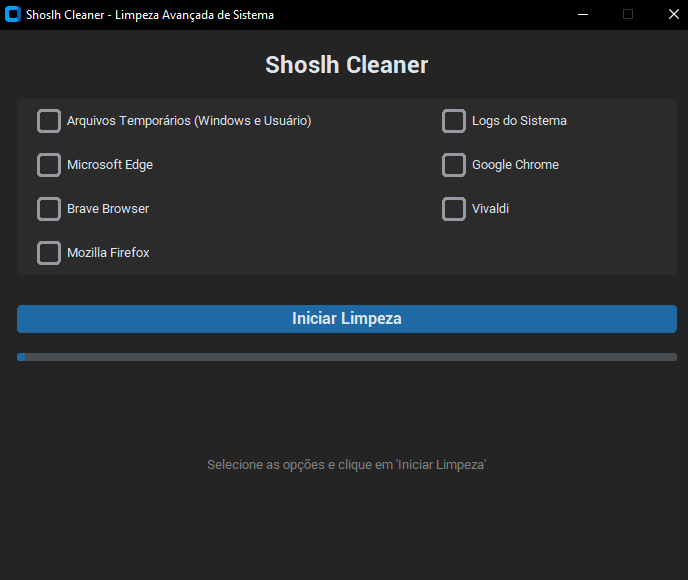Viewport: 688px width, 580px height.
Task: Click the Iniciar Limpeza button
Action: pyautogui.click(x=347, y=319)
